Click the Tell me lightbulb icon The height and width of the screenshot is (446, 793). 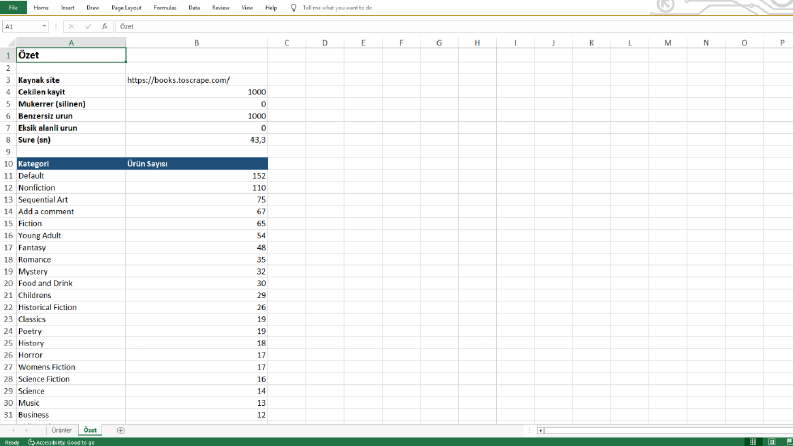(293, 8)
